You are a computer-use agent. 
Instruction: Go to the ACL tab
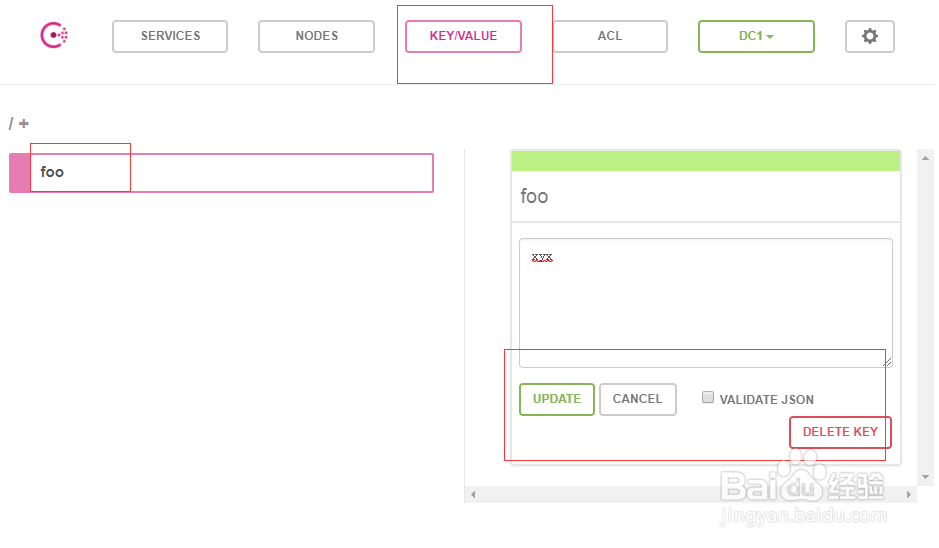610,36
